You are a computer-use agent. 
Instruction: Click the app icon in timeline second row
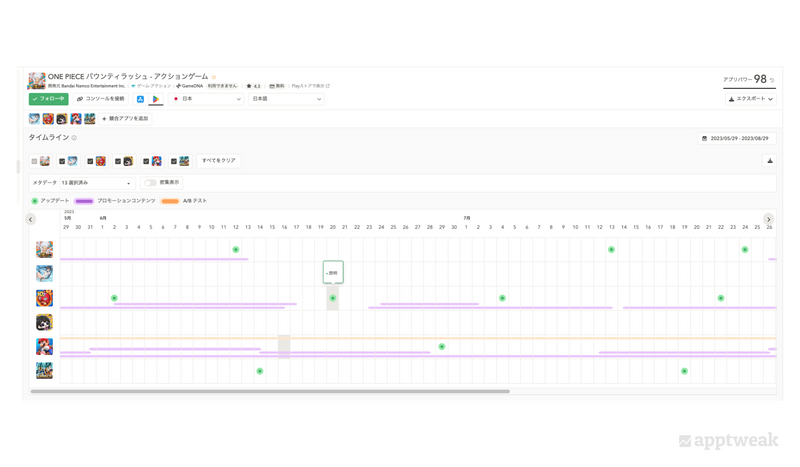point(44,274)
